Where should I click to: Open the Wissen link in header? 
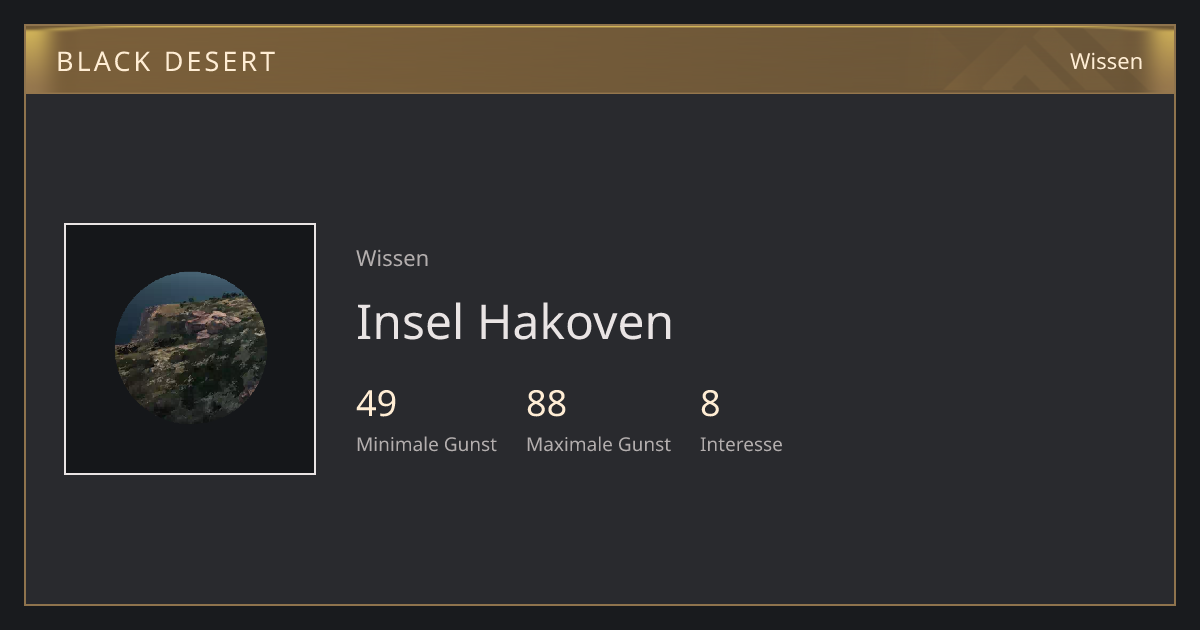click(1106, 61)
